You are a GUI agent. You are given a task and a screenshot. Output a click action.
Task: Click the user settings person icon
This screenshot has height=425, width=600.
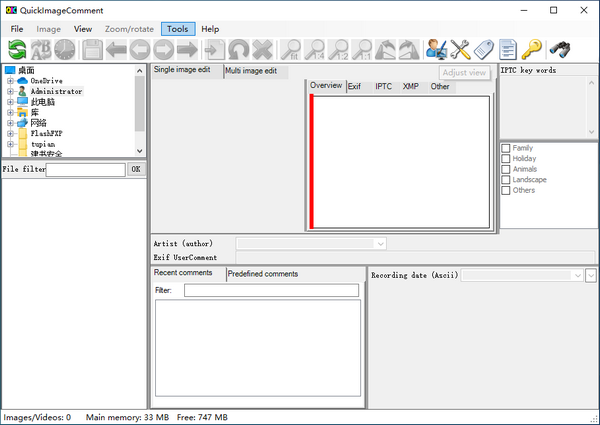tap(436, 48)
